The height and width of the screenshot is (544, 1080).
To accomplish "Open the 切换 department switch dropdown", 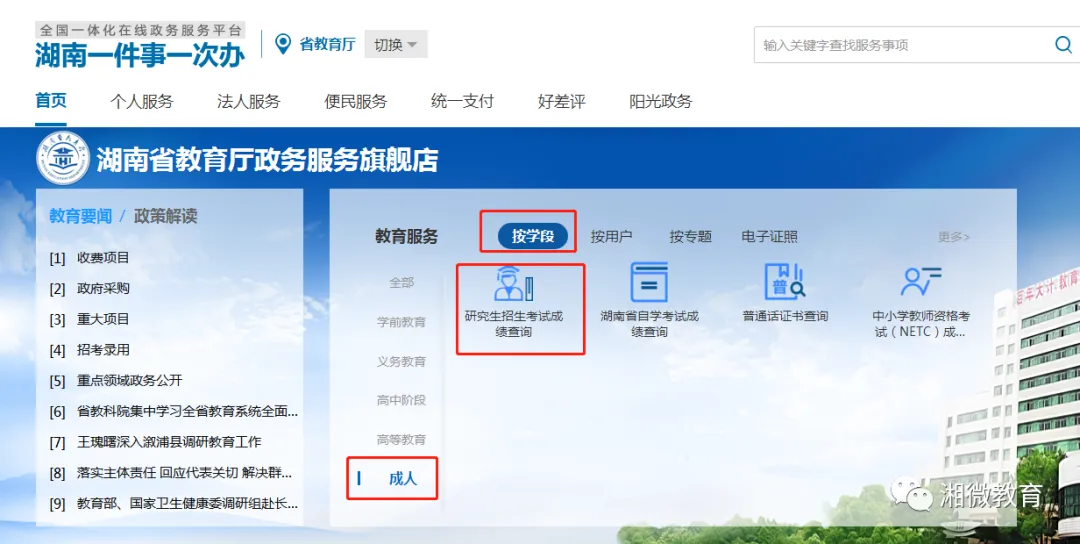I will (396, 44).
